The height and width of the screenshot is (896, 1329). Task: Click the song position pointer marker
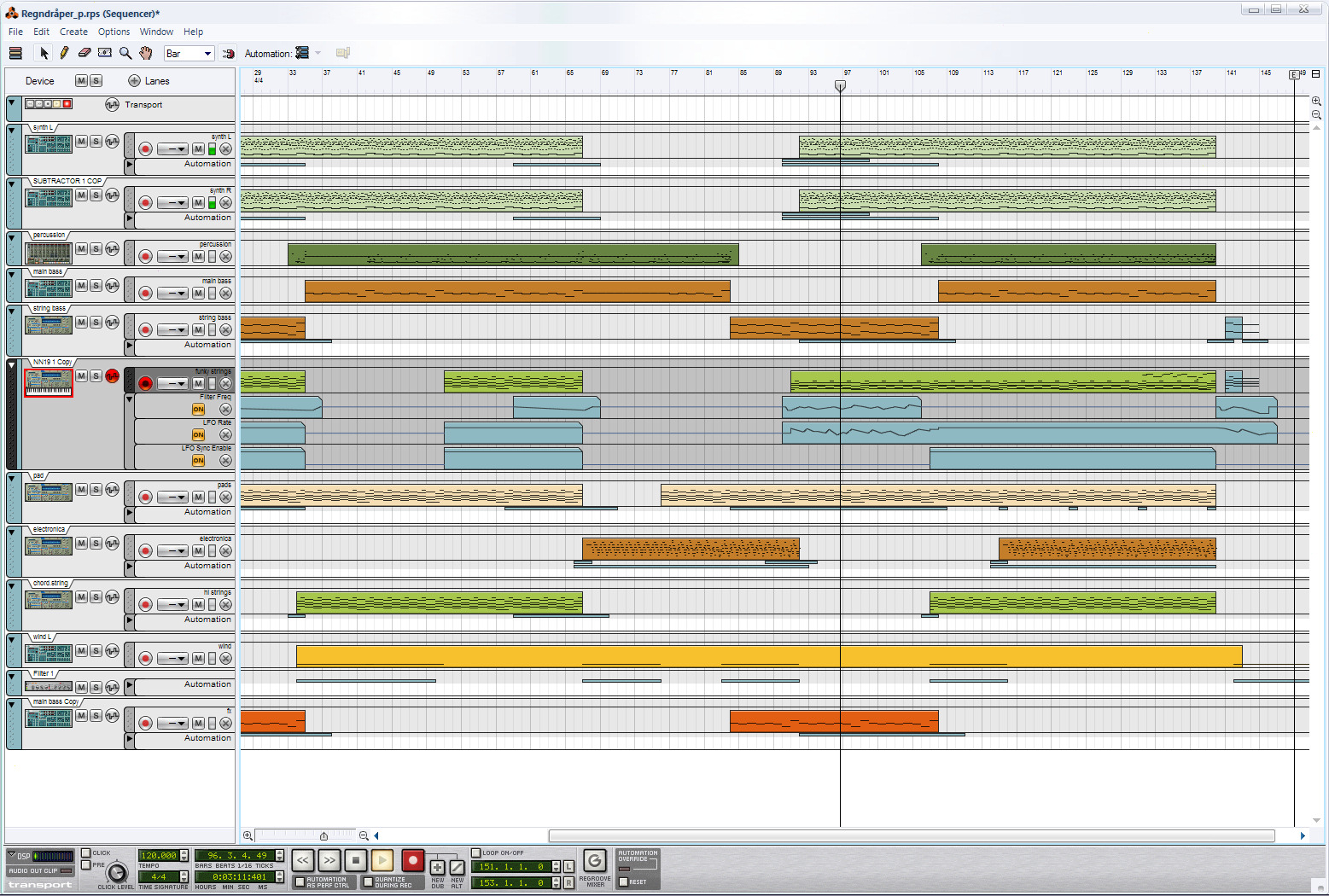click(840, 85)
